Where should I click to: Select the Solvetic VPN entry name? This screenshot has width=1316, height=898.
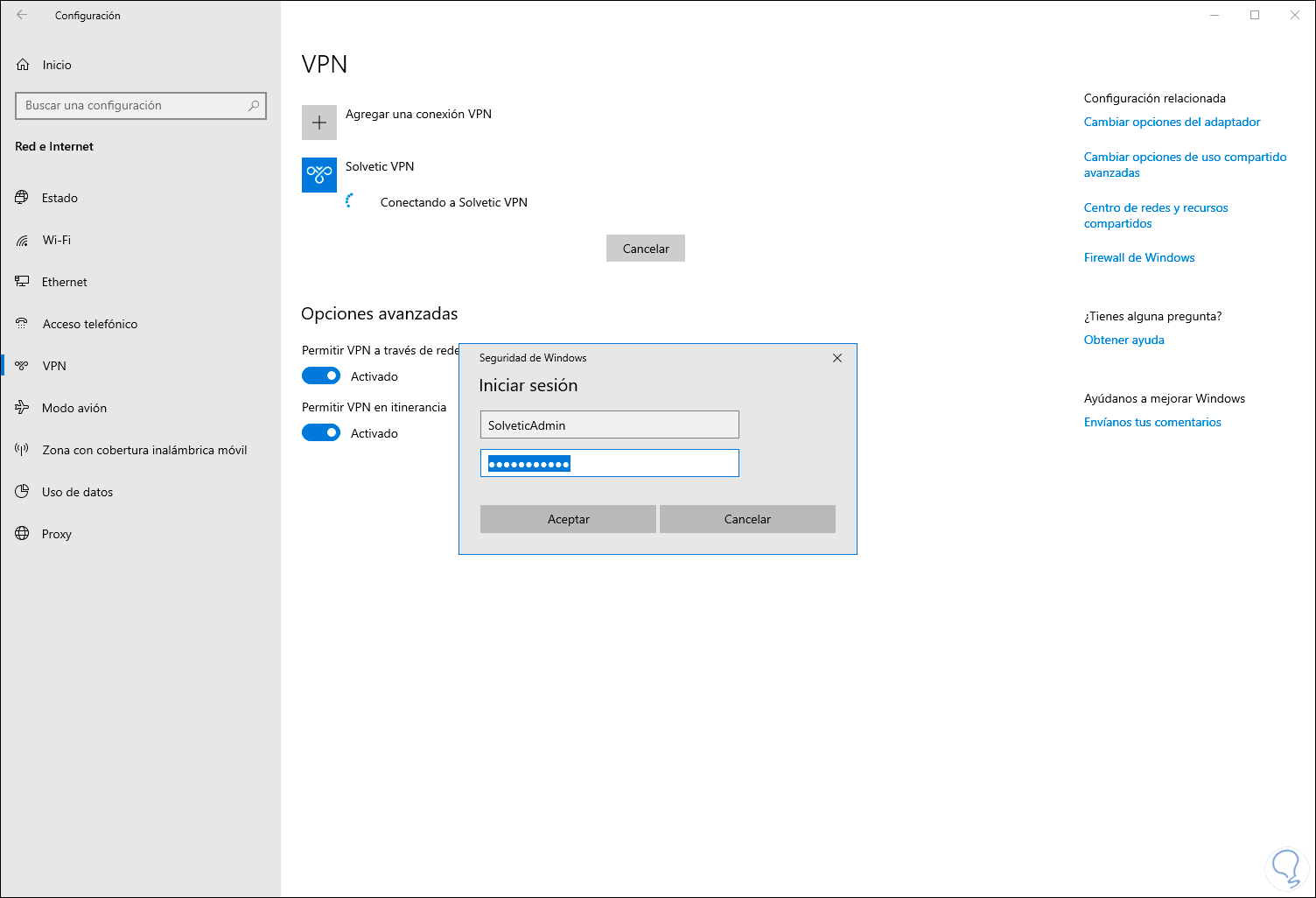pyautogui.click(x=380, y=166)
